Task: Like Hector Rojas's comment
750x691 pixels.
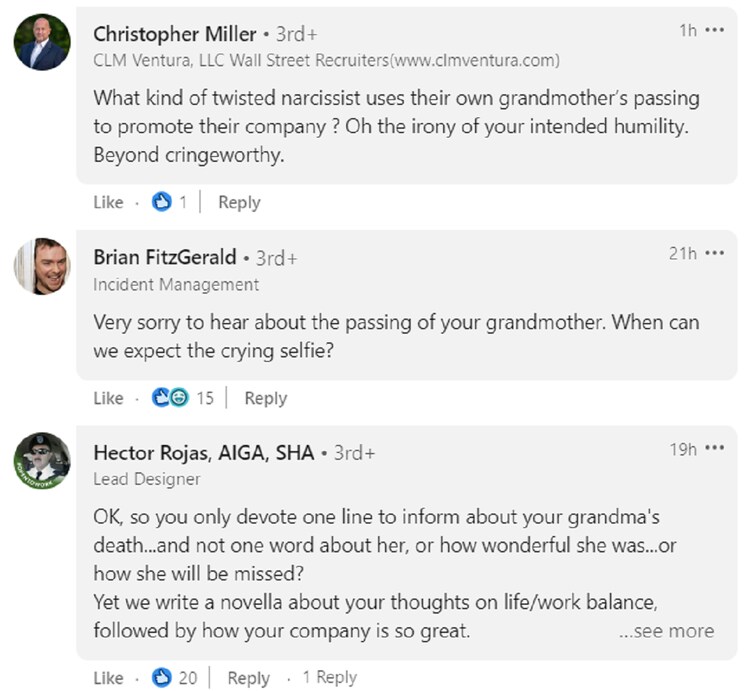Action: point(108,678)
